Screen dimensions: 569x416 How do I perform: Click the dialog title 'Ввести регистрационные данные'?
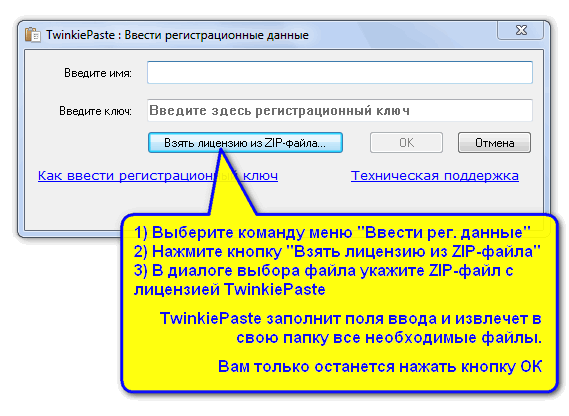click(x=217, y=35)
